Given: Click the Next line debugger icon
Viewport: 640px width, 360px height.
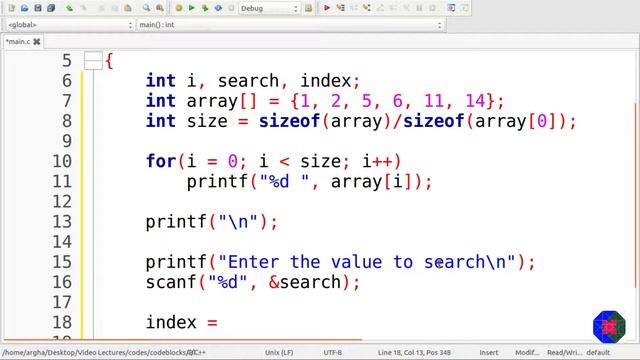Looking at the screenshot, I should [x=353, y=8].
